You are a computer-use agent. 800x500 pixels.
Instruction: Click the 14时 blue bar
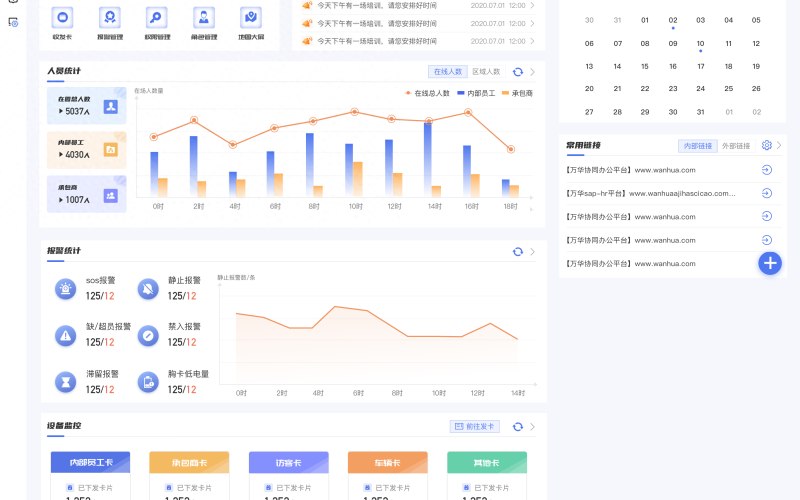click(428, 160)
